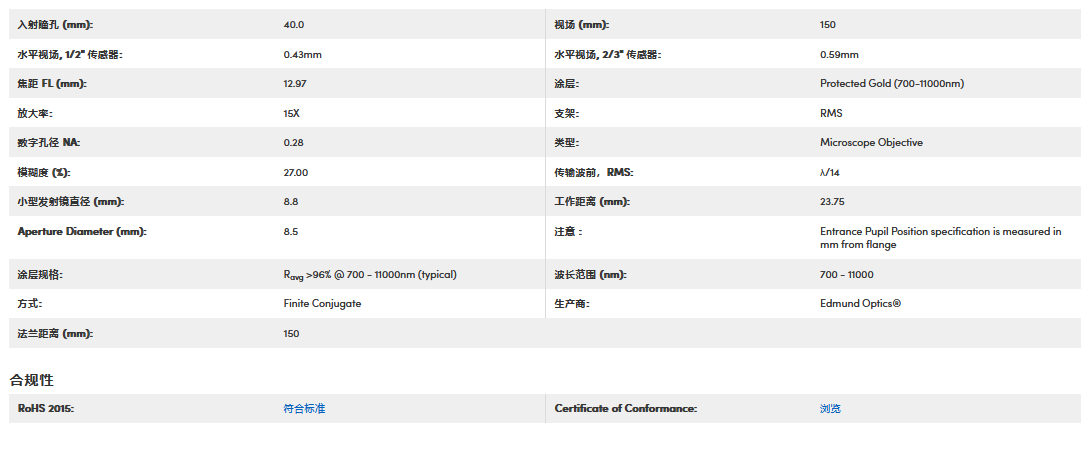The image size is (1091, 450).
Task: Select the Ravg >96% coating specification
Action: [370, 274]
